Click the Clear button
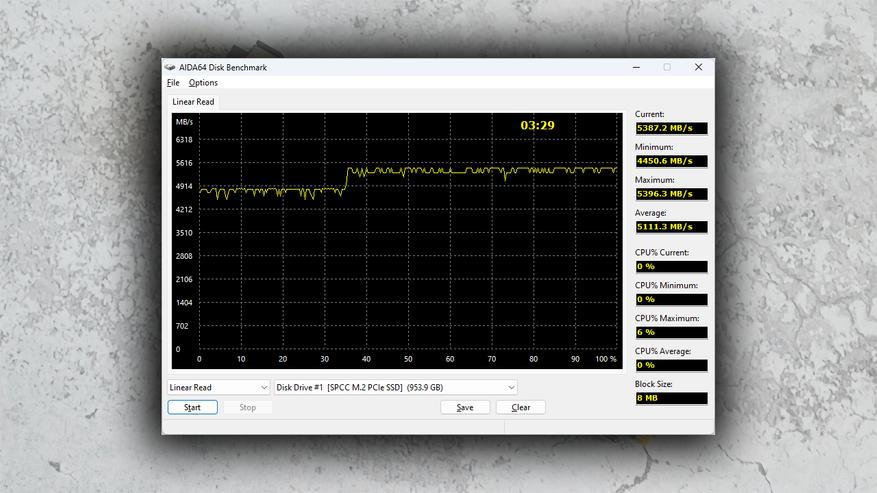Viewport: 877px width, 493px height. coord(521,407)
